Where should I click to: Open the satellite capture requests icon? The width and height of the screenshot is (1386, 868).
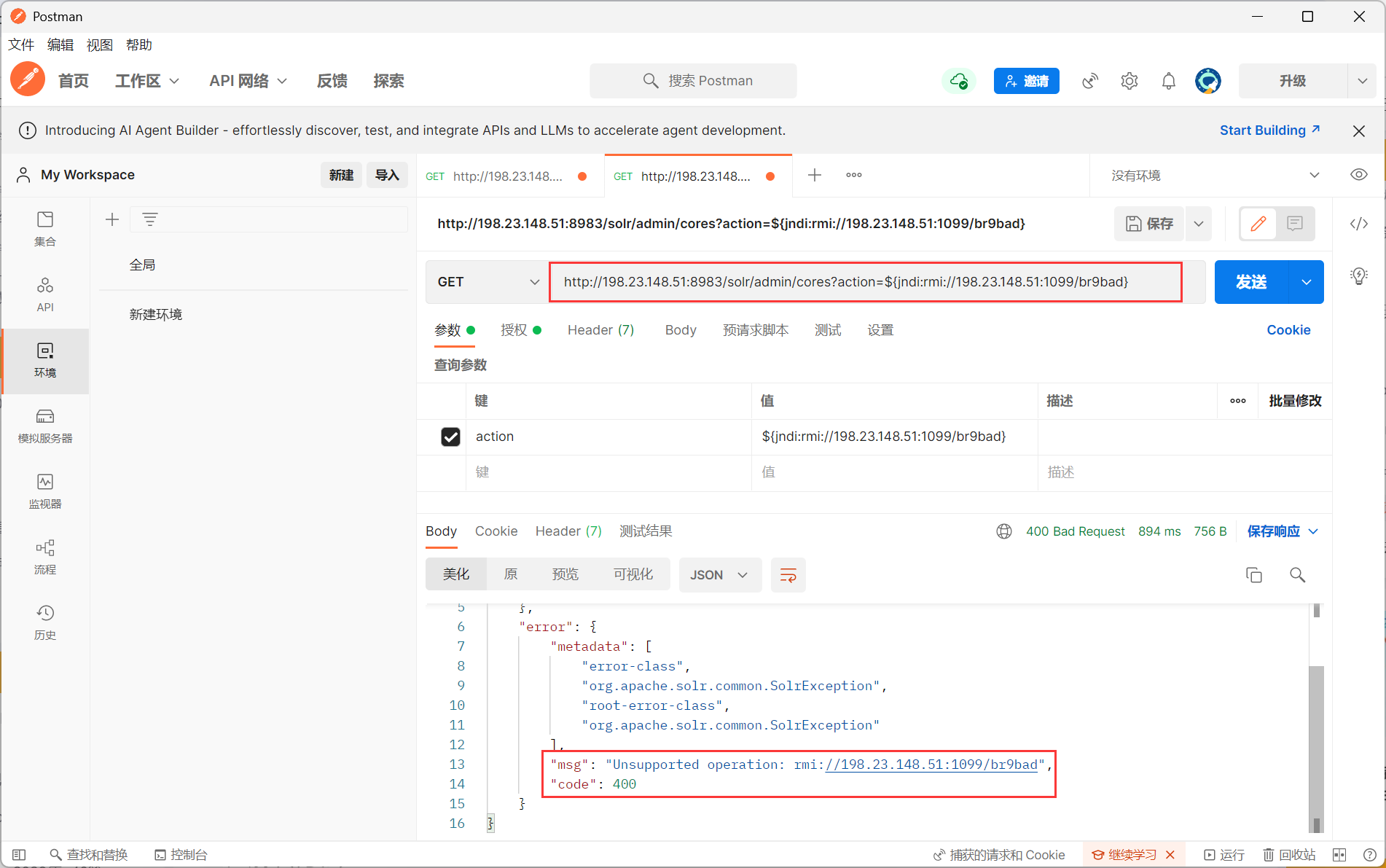tap(1090, 81)
